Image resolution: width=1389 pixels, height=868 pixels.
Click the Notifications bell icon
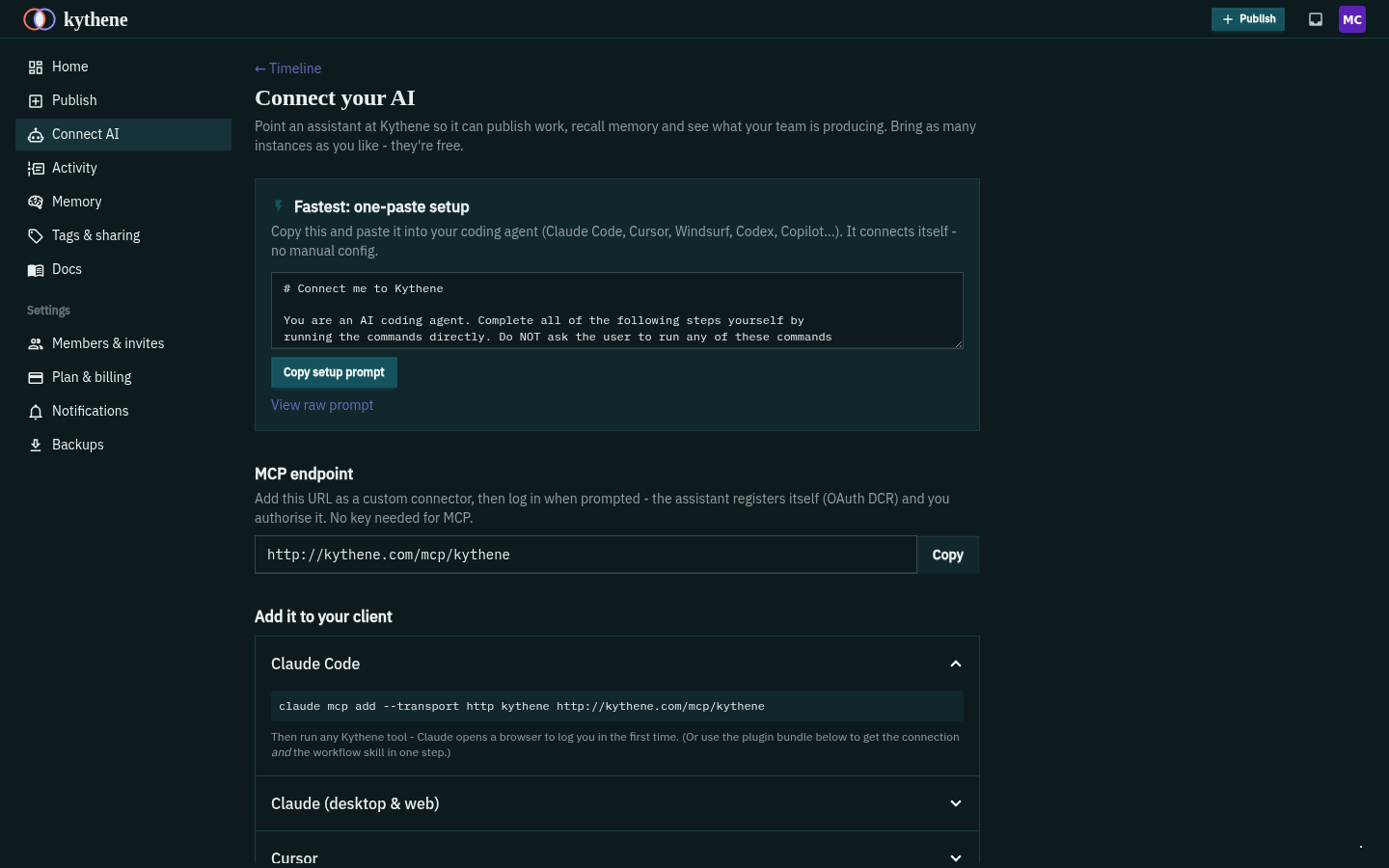tap(36, 412)
